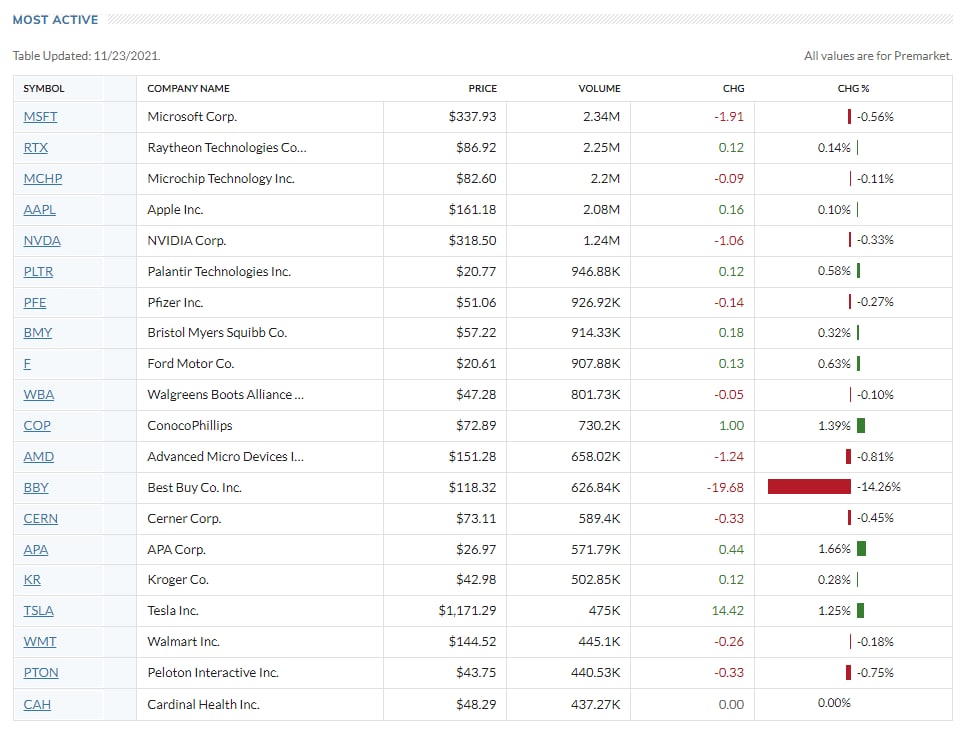Open the APA symbol link
This screenshot has height=737, width=968.
point(36,549)
